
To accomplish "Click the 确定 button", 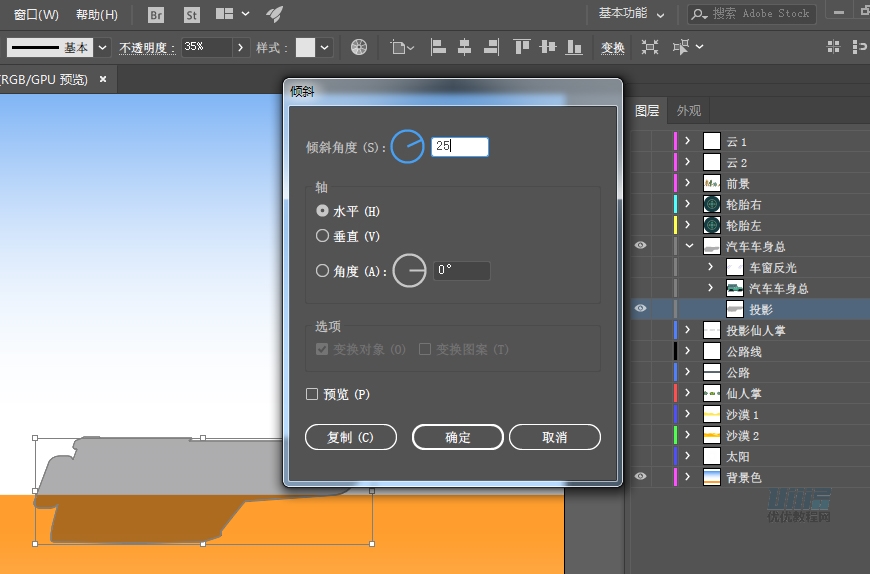I will (458, 437).
